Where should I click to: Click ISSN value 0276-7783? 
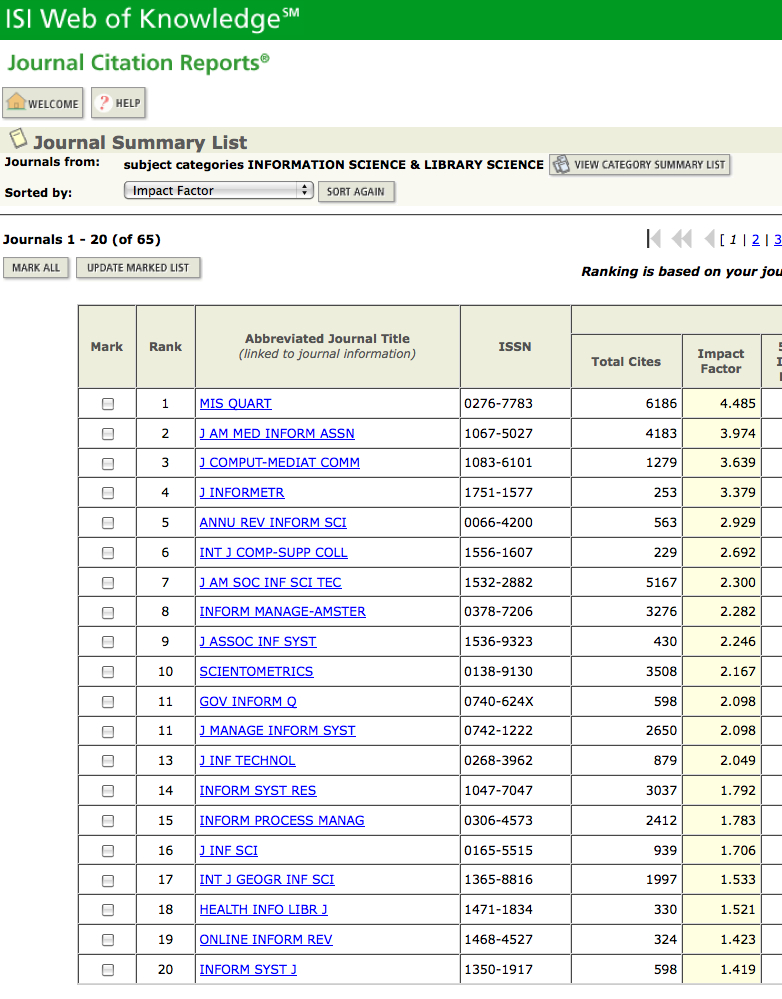498,403
